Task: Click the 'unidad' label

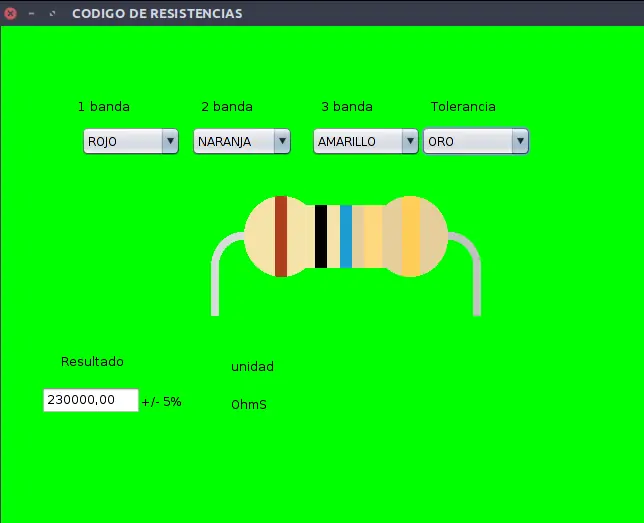Action: 252,366
